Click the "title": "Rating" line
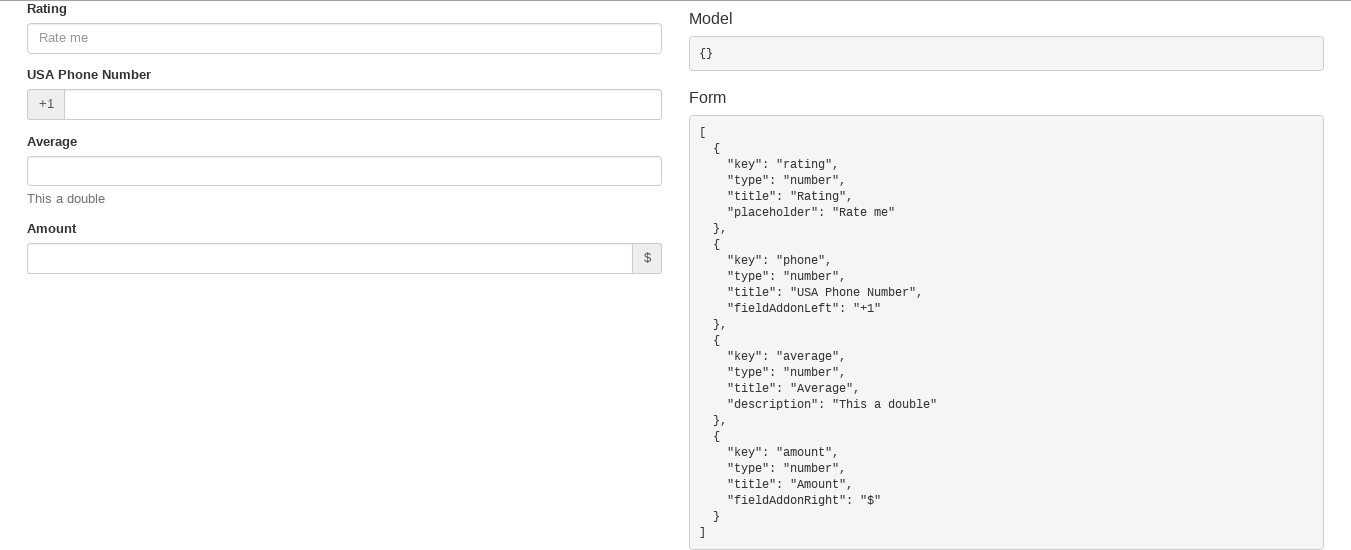Viewport: 1351px width, 550px height. (790, 197)
